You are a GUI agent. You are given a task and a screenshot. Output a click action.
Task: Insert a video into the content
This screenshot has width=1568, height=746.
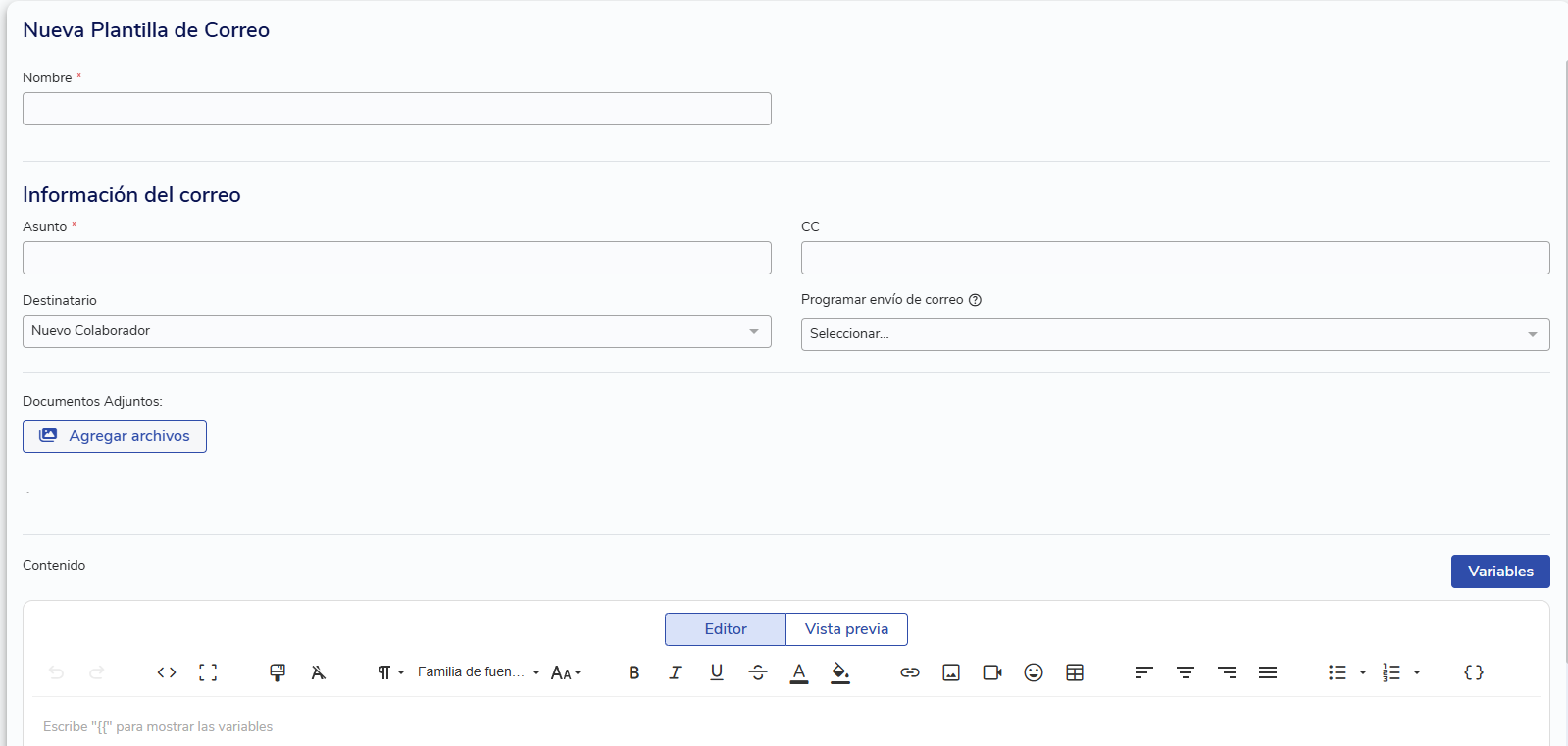[992, 672]
